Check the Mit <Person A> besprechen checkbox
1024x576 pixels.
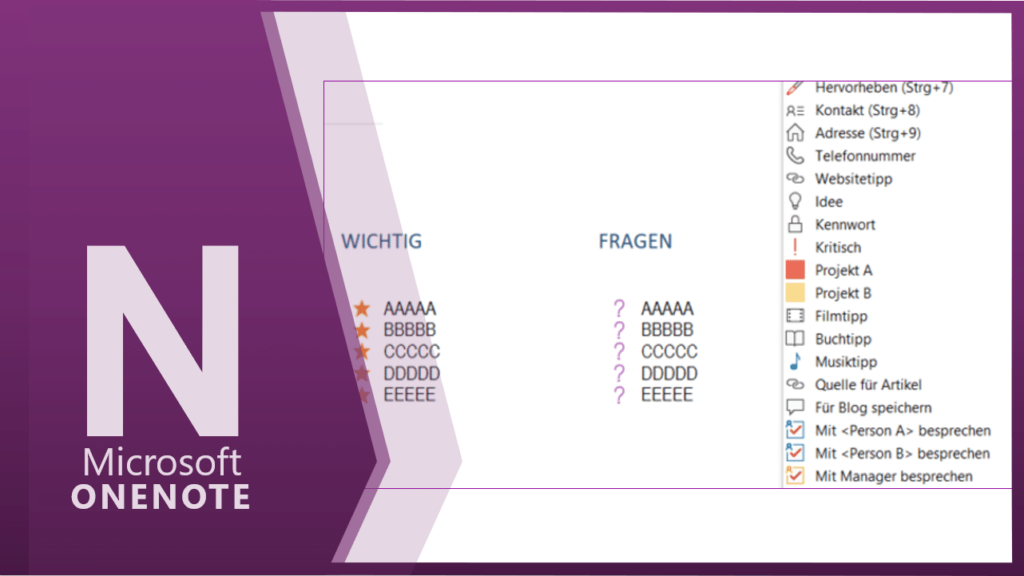pos(795,430)
